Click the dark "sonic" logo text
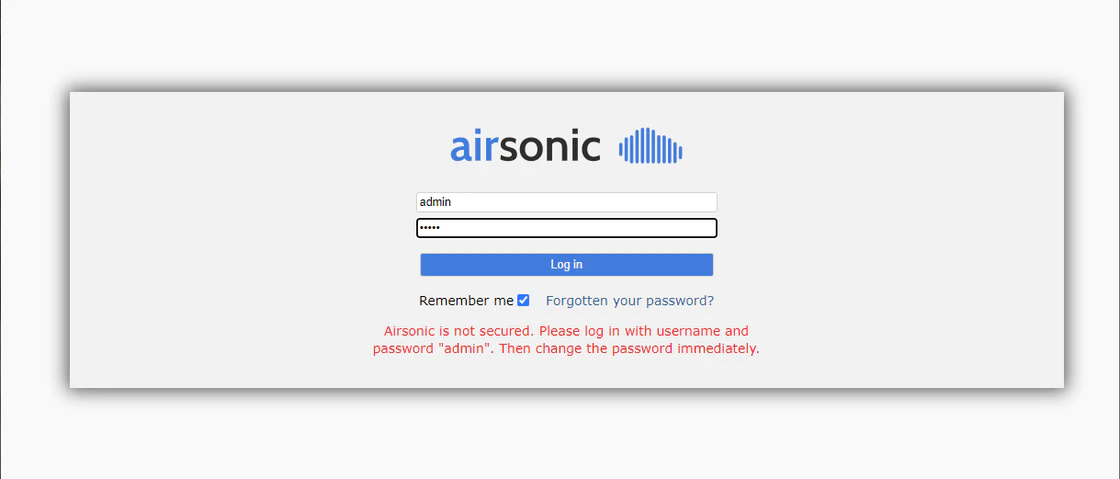Viewport: 1120px width, 479px height. pos(550,147)
